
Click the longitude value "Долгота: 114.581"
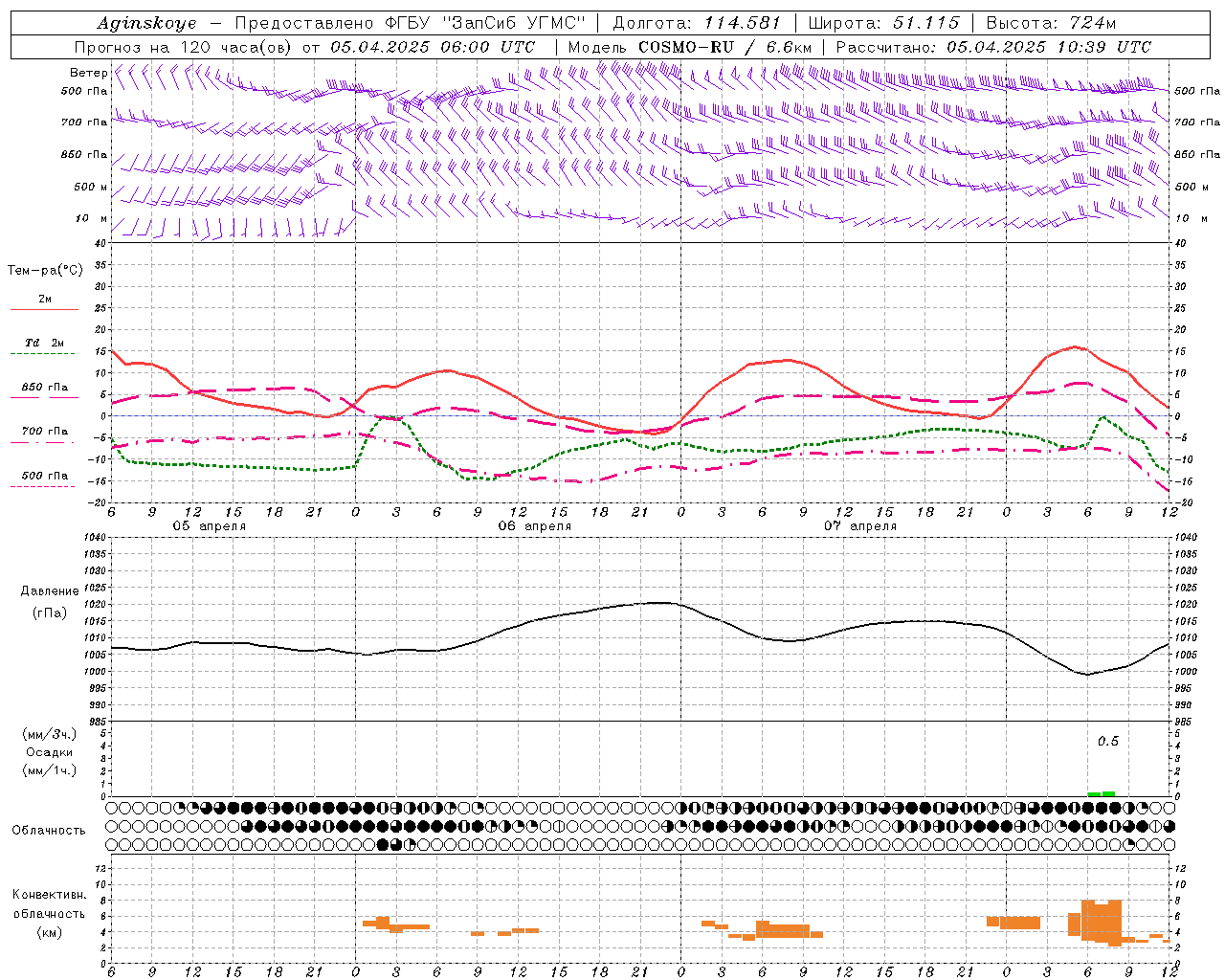697,23
